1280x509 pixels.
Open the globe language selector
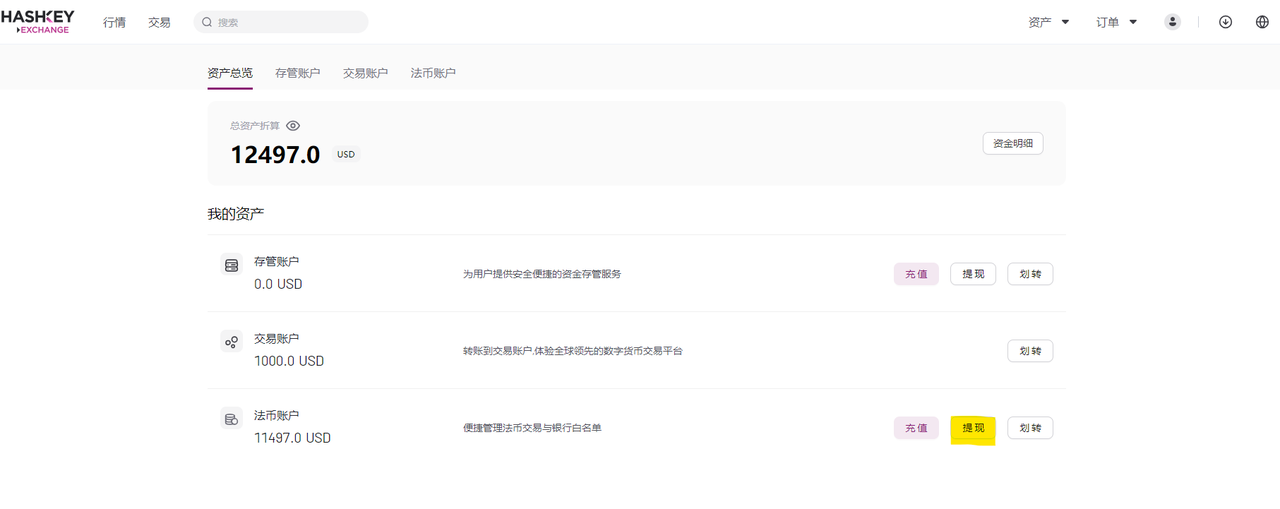coord(1262,22)
